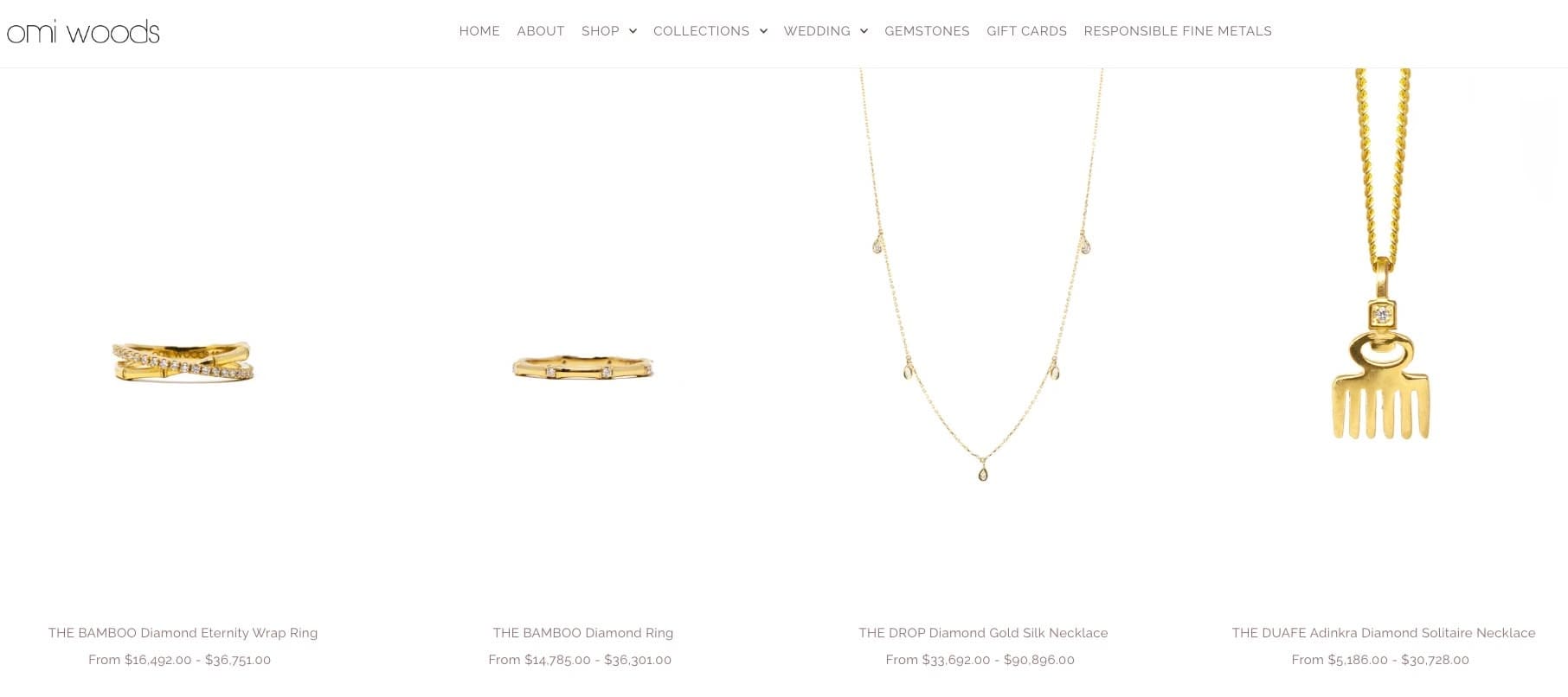
Task: Open the ABOUT page
Action: (541, 31)
